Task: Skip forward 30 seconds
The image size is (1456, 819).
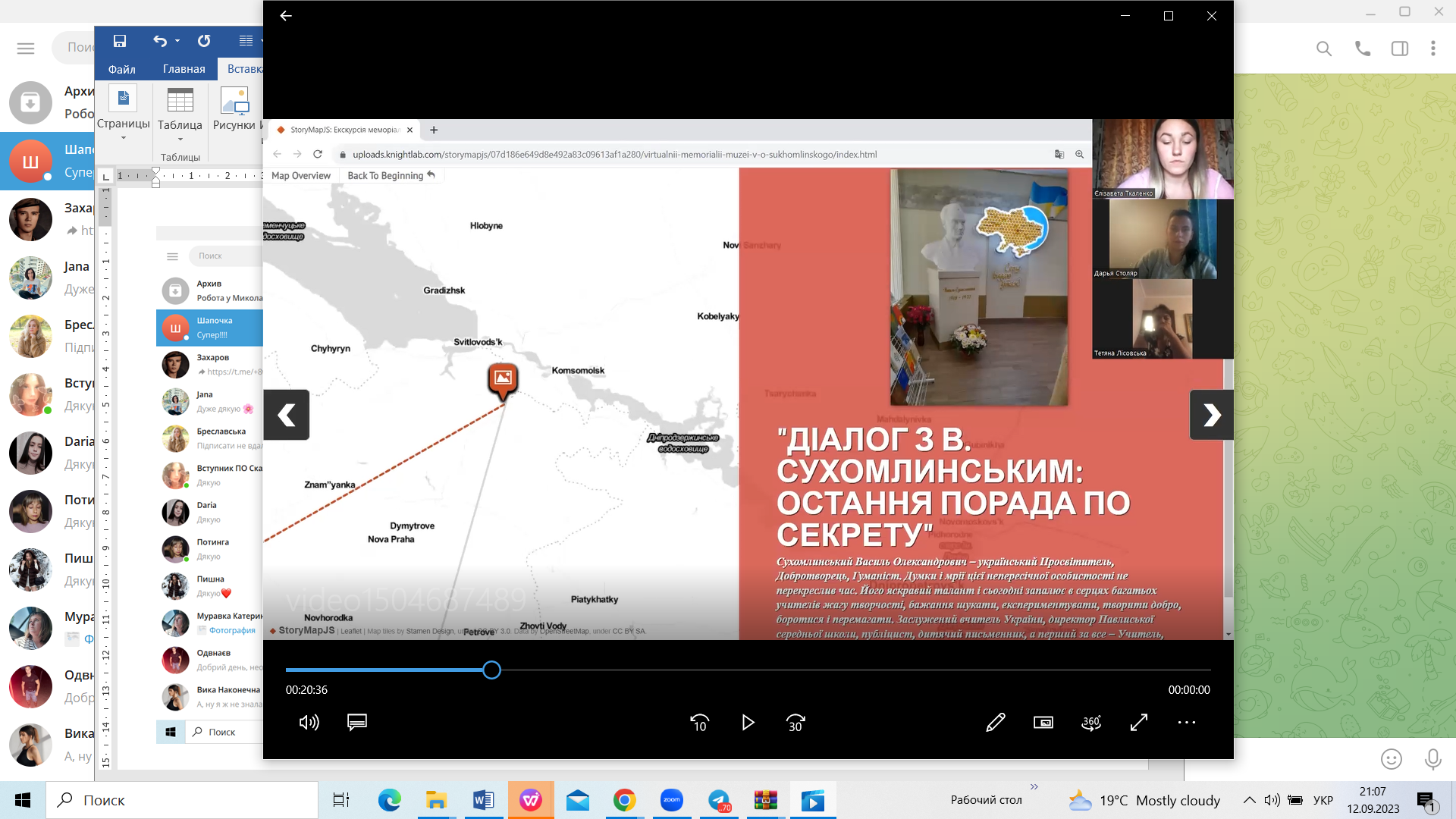Action: pos(795,723)
